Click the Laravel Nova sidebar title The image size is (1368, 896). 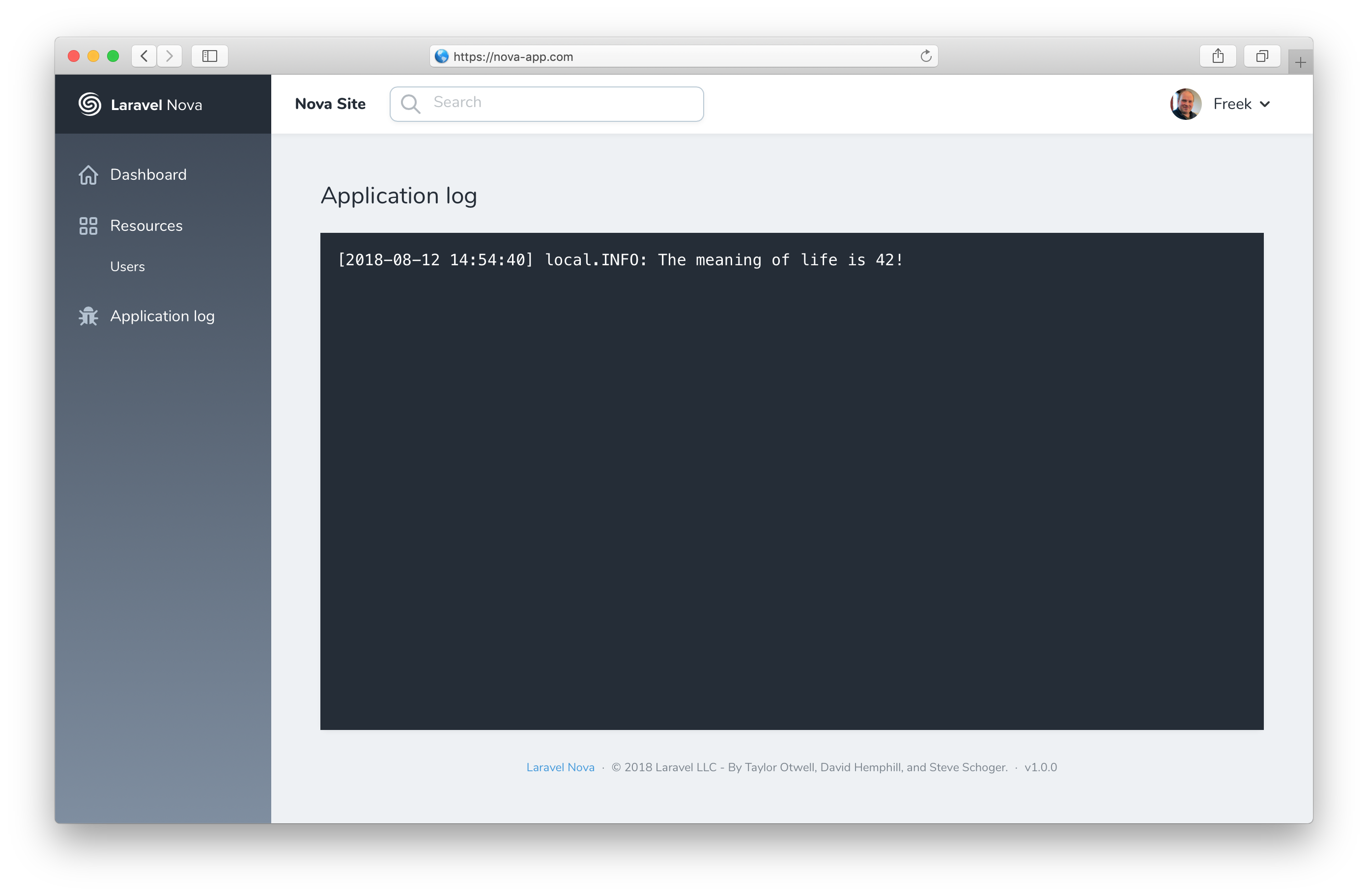[x=156, y=105]
